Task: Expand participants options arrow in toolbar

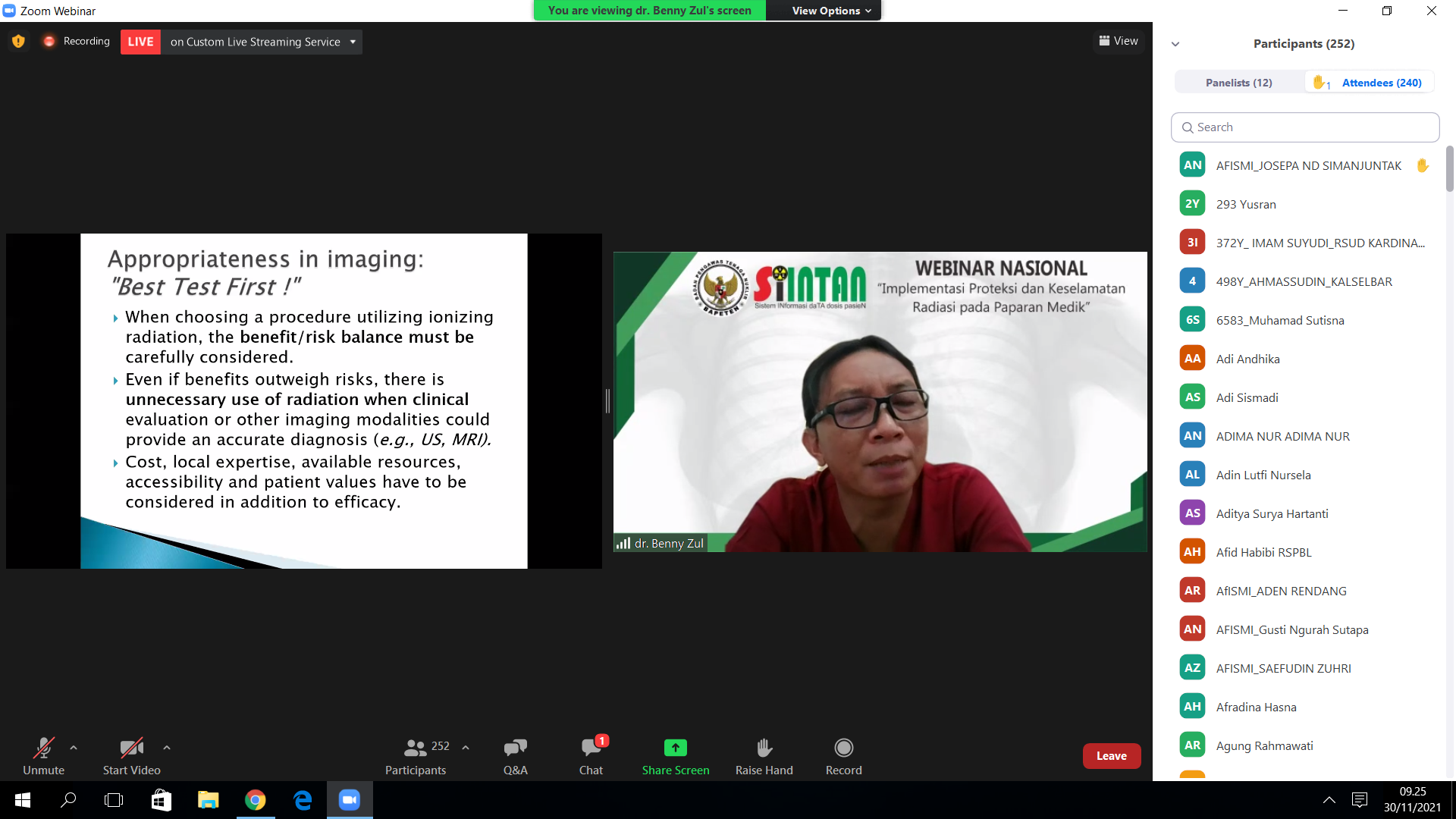Action: point(466,748)
